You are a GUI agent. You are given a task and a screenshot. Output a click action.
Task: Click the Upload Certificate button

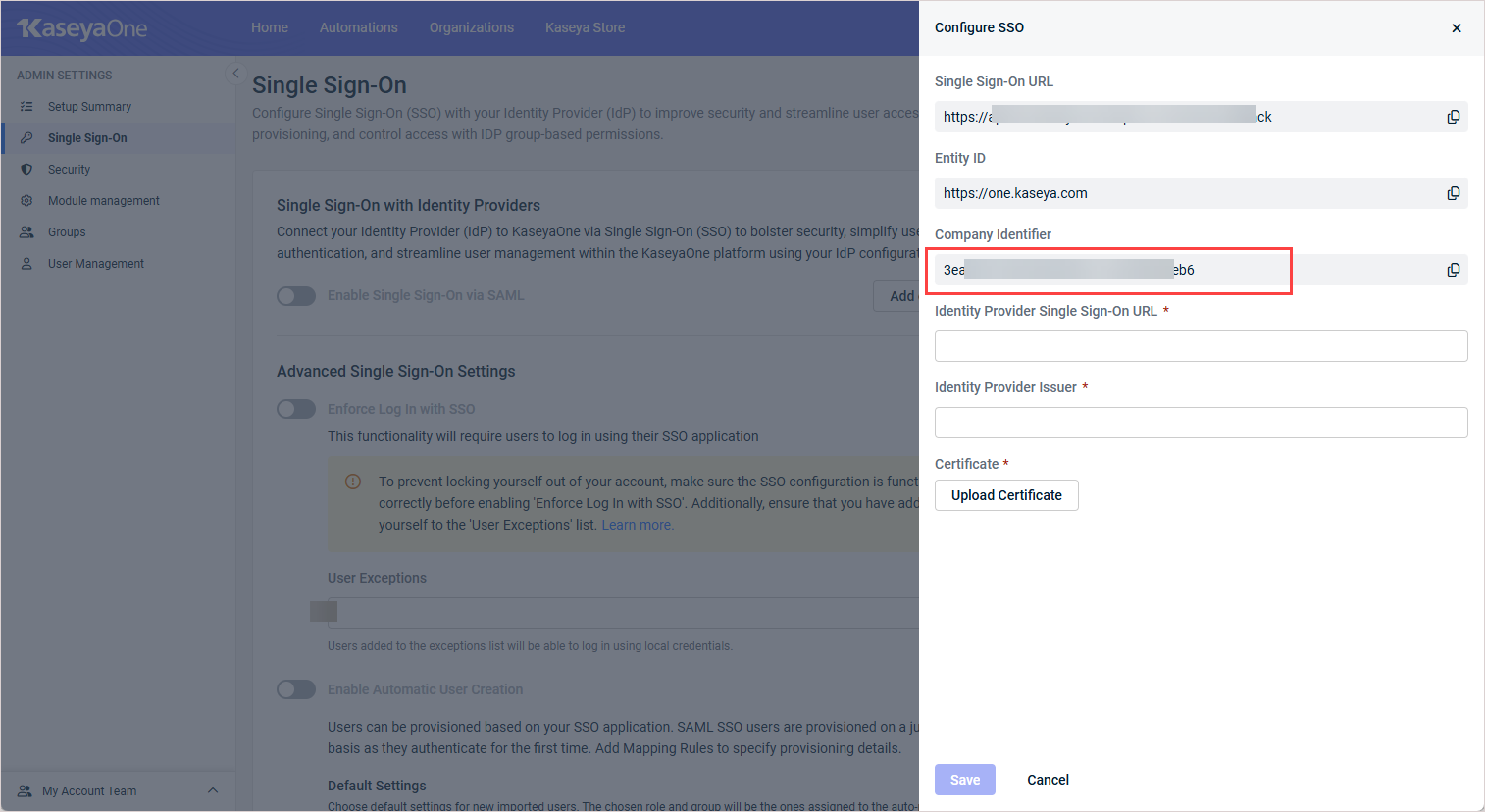point(1006,495)
